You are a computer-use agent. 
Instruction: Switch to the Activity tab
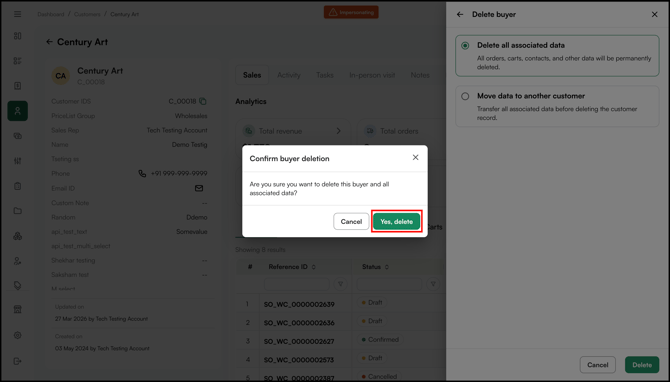click(x=289, y=75)
